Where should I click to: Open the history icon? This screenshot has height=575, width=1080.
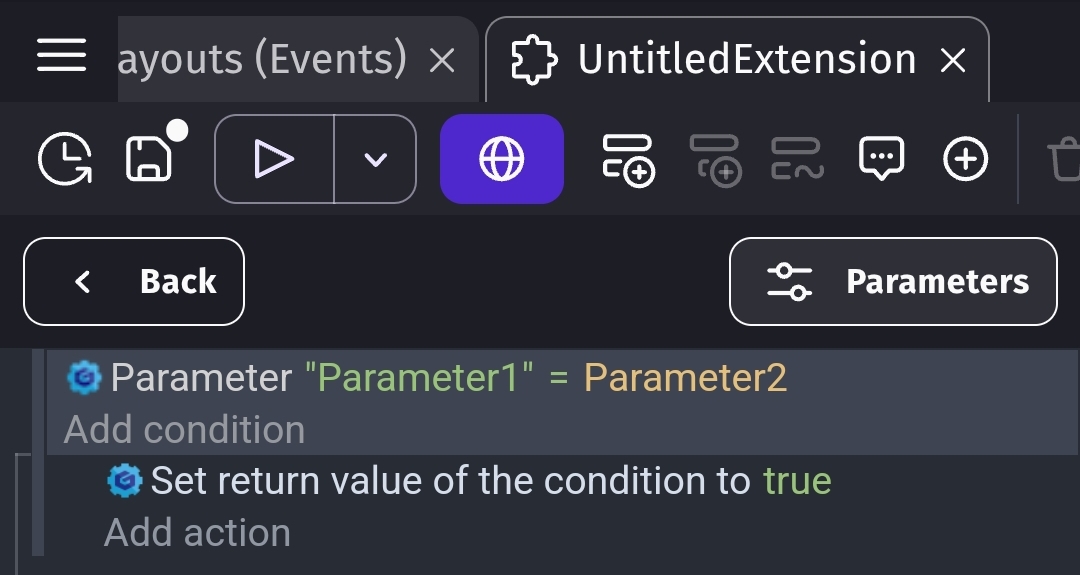tap(65, 159)
